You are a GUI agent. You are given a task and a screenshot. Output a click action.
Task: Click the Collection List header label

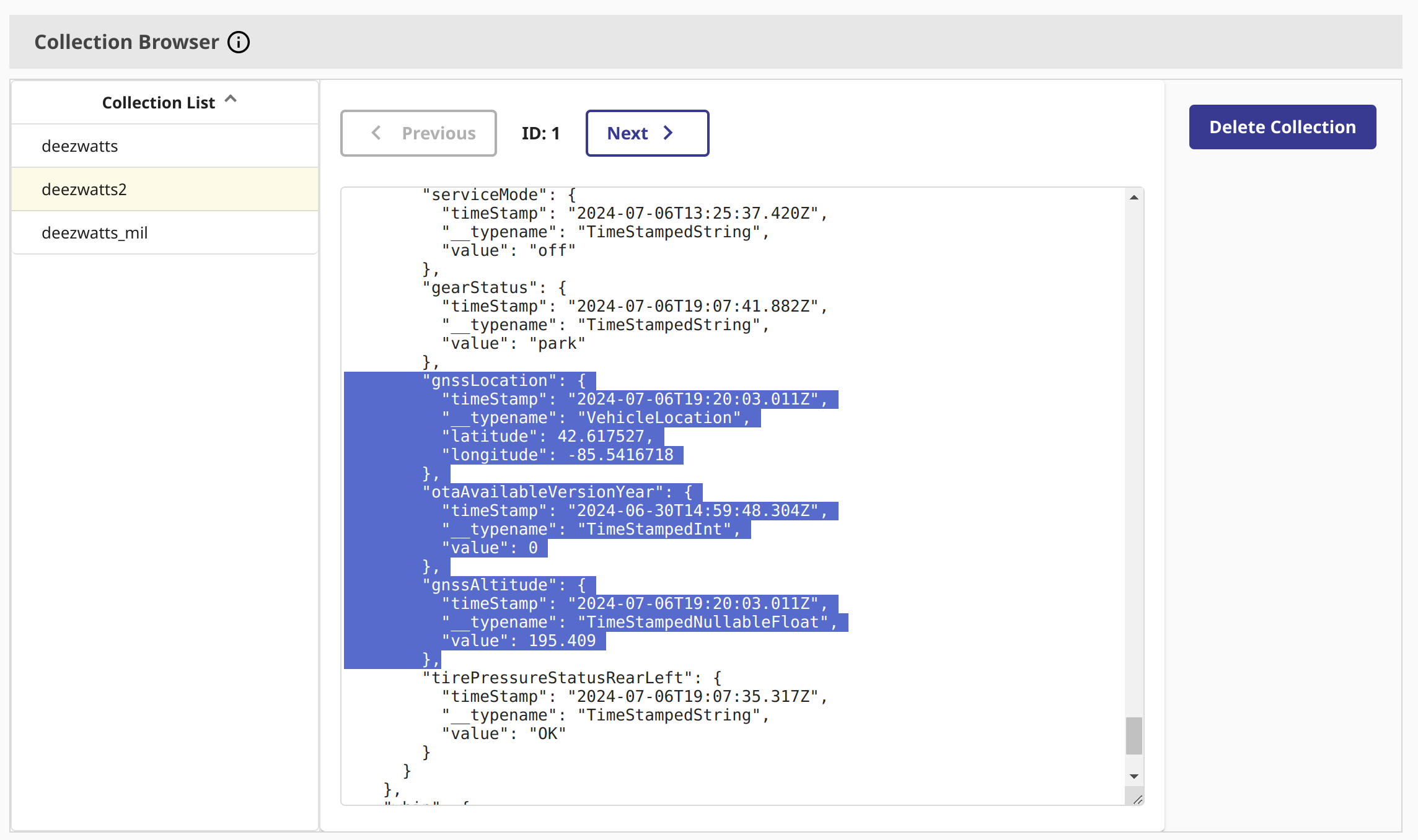point(159,103)
